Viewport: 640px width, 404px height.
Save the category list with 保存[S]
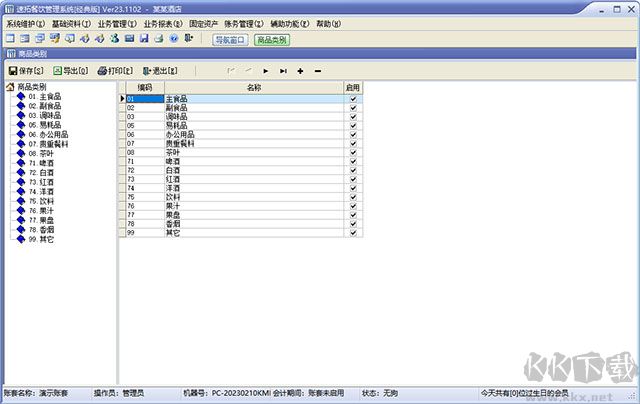pos(26,71)
